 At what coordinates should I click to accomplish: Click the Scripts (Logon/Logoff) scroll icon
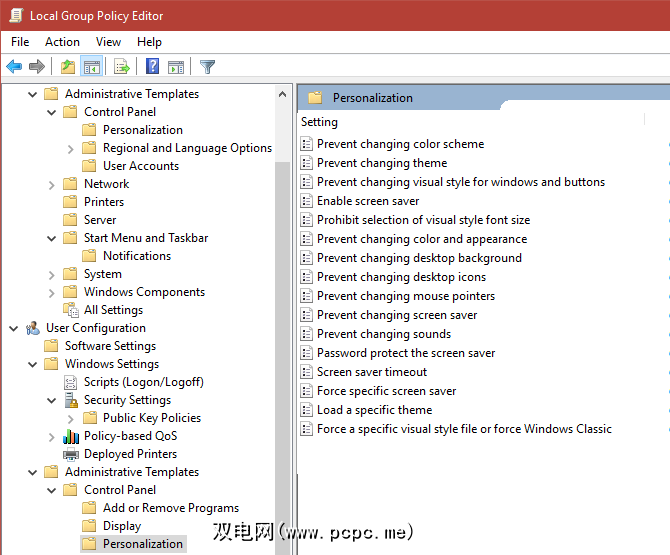click(71, 382)
